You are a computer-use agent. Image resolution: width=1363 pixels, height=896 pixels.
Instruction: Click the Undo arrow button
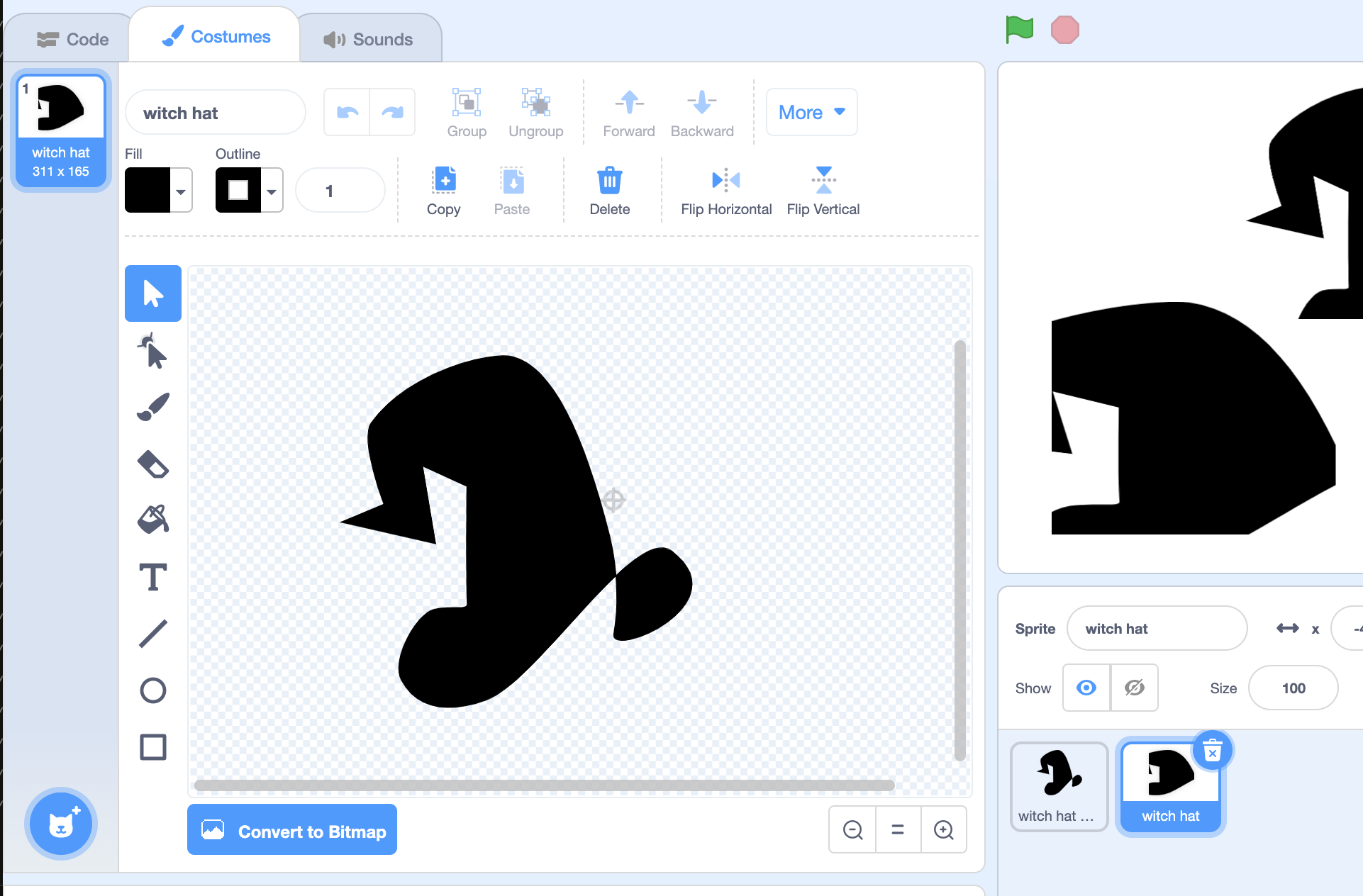347,112
